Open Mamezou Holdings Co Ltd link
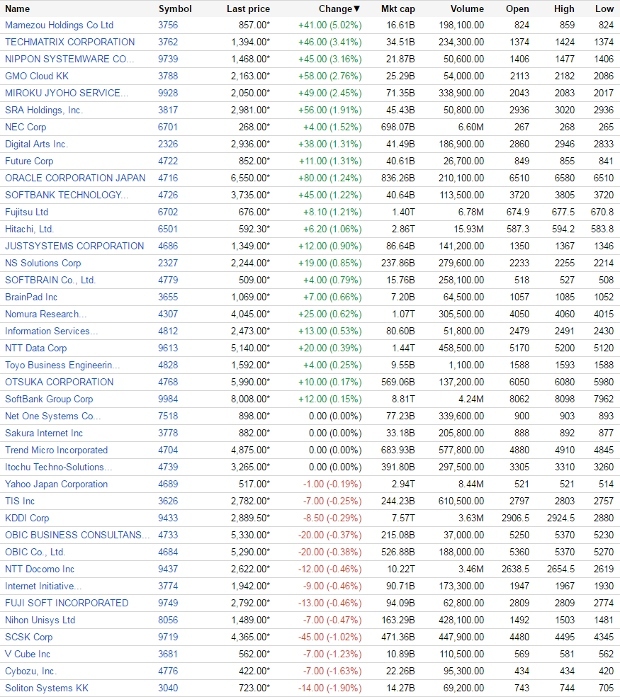620x697 pixels. 59,25
